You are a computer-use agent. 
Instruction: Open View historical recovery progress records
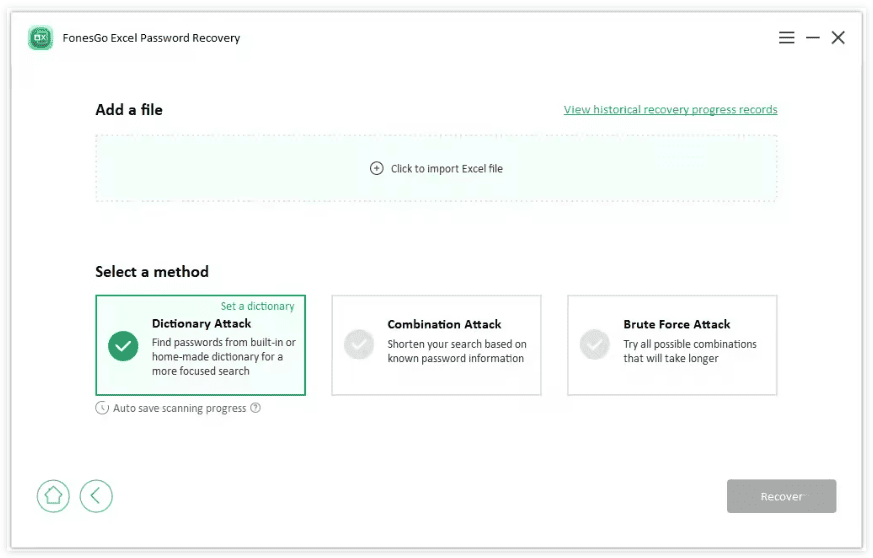670,109
